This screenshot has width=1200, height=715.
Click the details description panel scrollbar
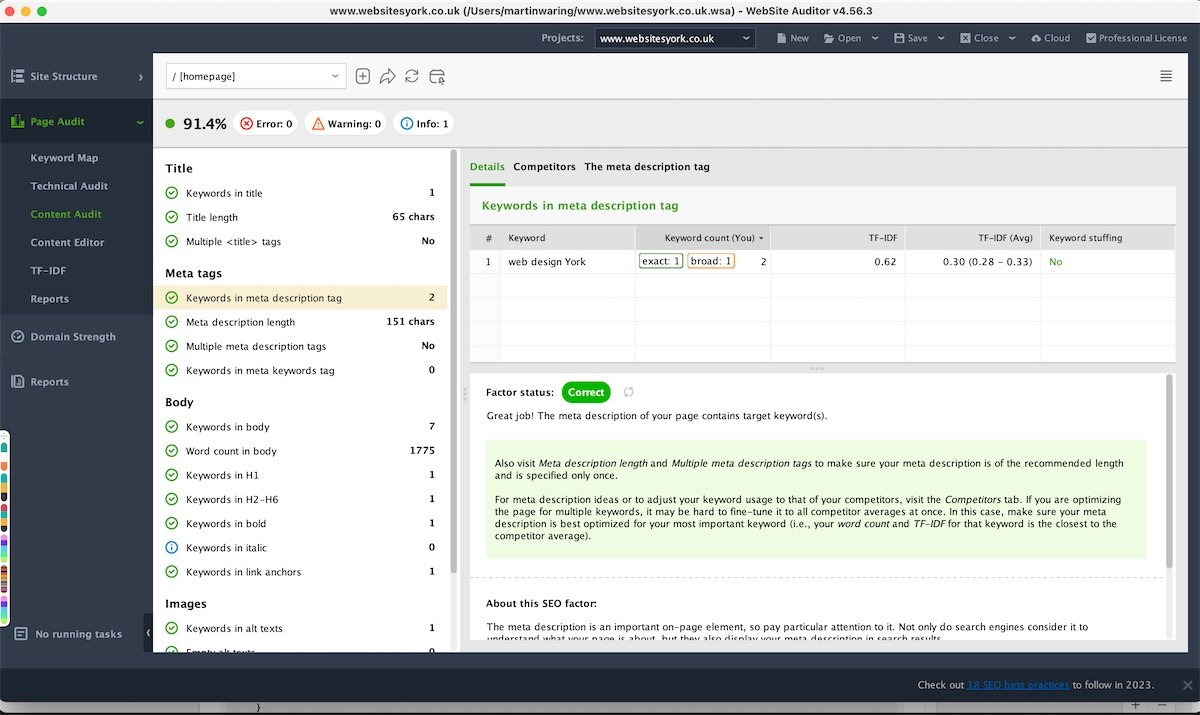coord(1170,472)
